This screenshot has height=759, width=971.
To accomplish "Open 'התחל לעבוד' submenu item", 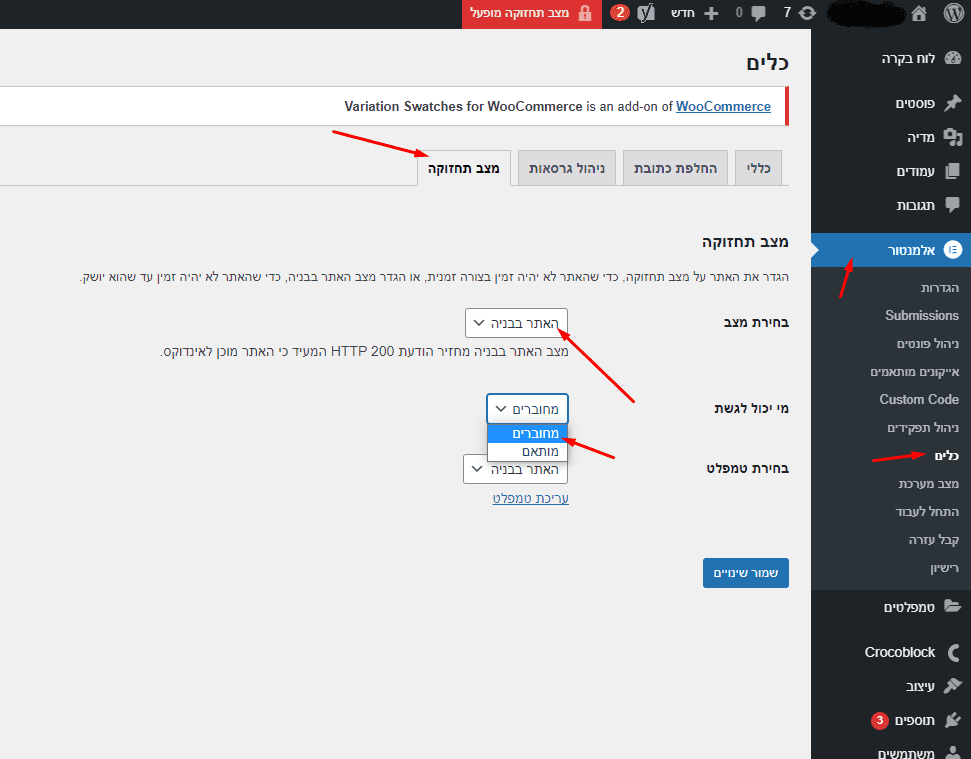I will pyautogui.click(x=927, y=511).
